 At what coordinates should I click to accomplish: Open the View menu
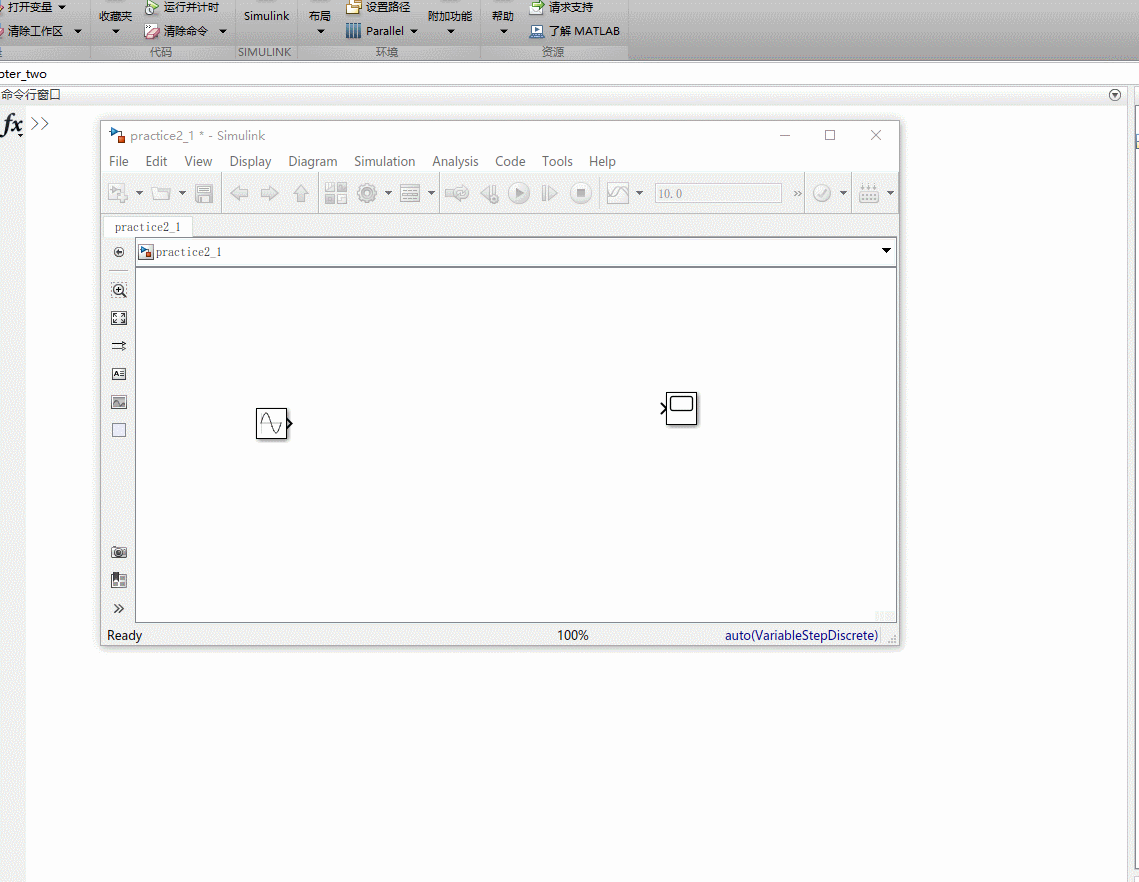[x=198, y=161]
